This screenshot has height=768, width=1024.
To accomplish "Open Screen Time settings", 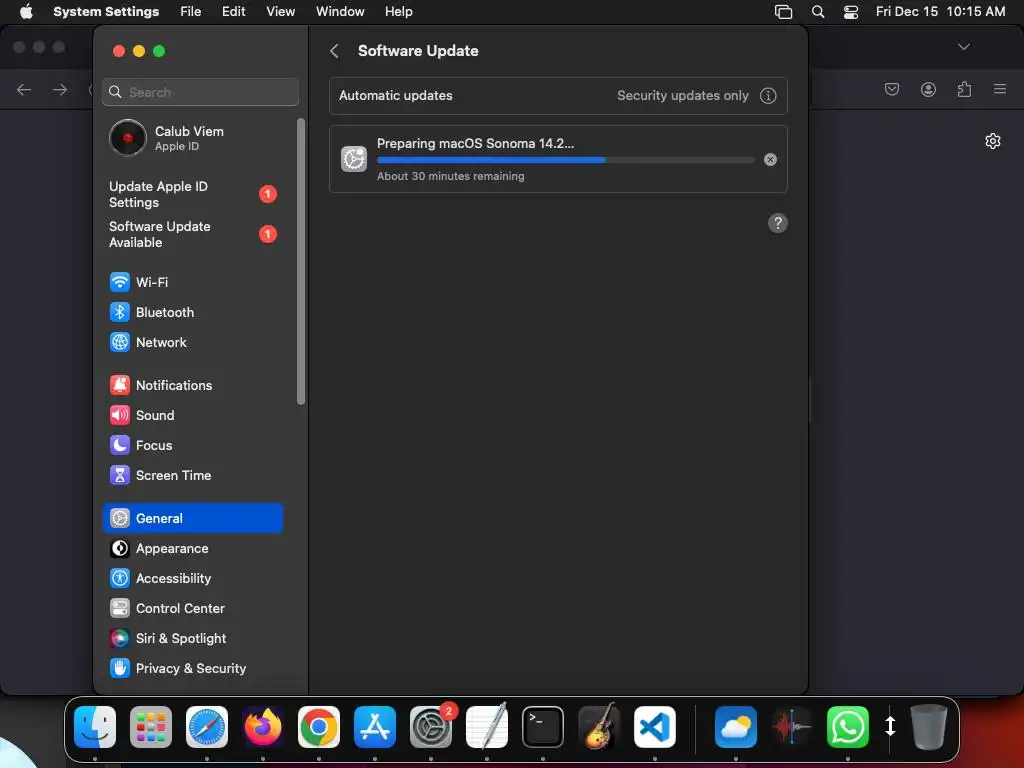I will 193,475.
